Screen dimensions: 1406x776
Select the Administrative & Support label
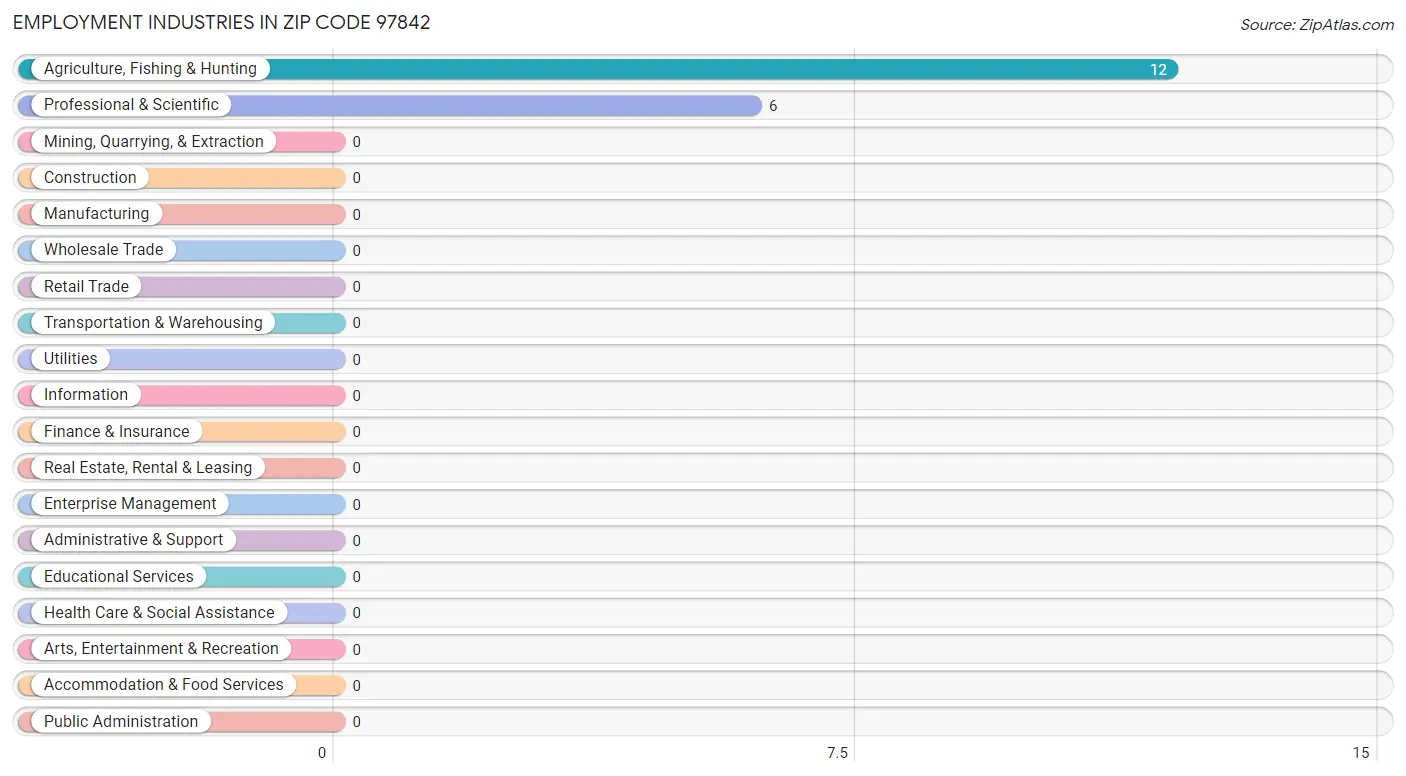click(x=133, y=540)
